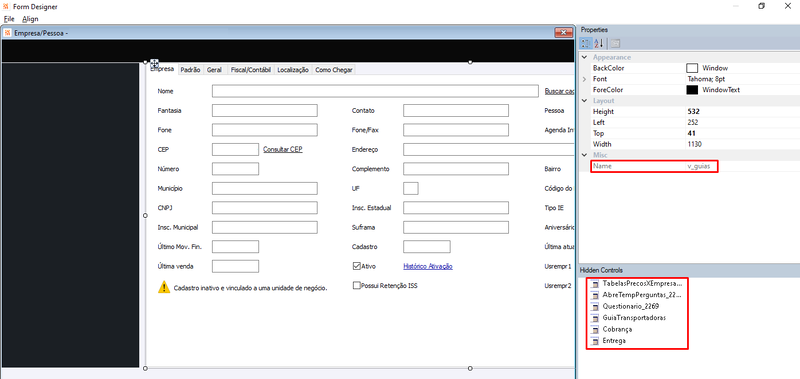This screenshot has width=800, height=379.
Task: Switch to the Geral tab
Action: point(214,70)
